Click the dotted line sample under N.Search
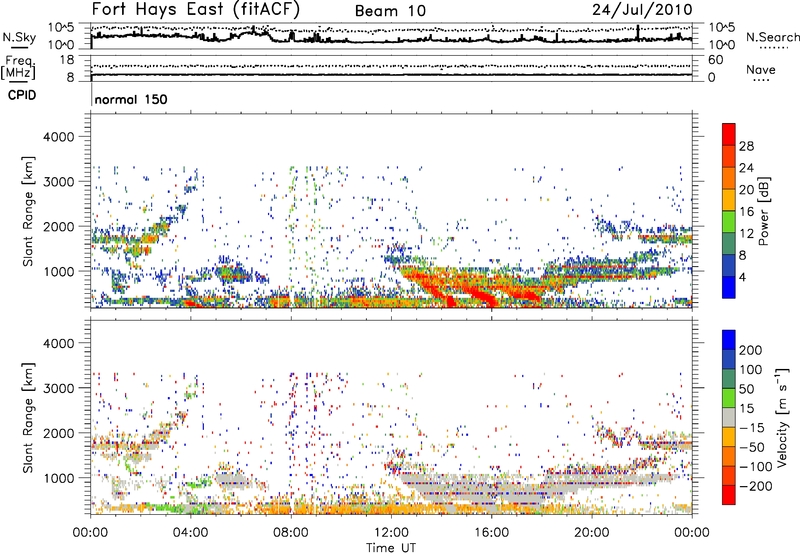 pyautogui.click(x=773, y=48)
